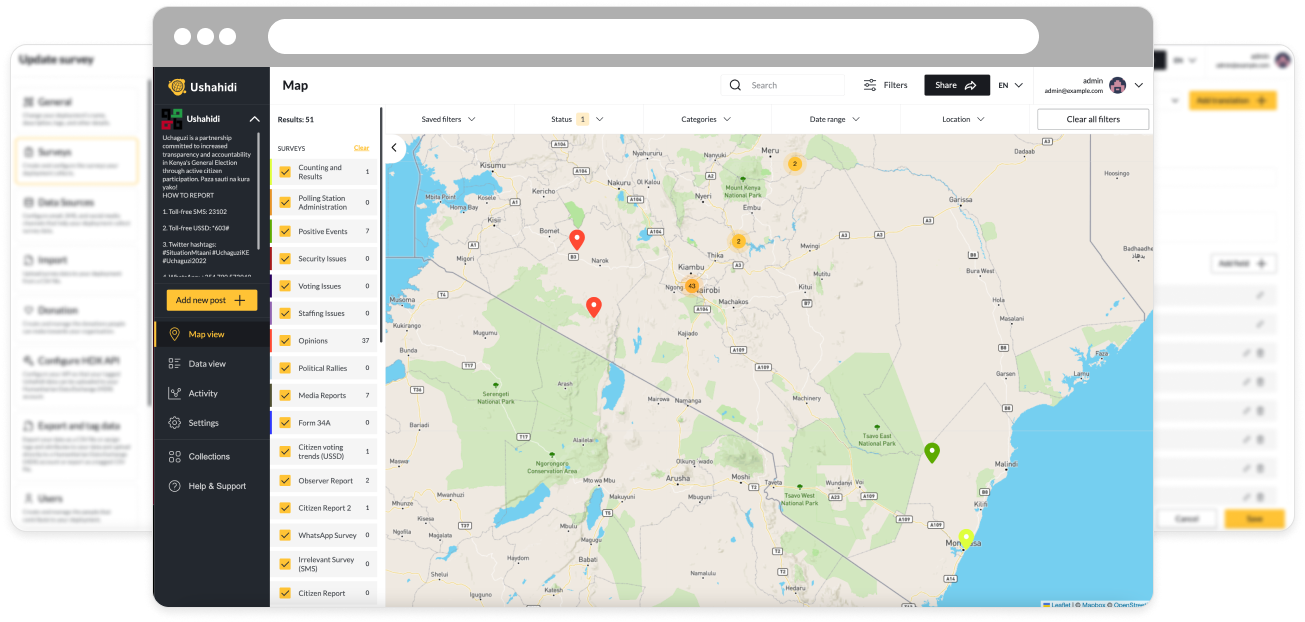Click the map view pin icon in sidebar
Viewport: 1305px width, 622px height.
(175, 334)
